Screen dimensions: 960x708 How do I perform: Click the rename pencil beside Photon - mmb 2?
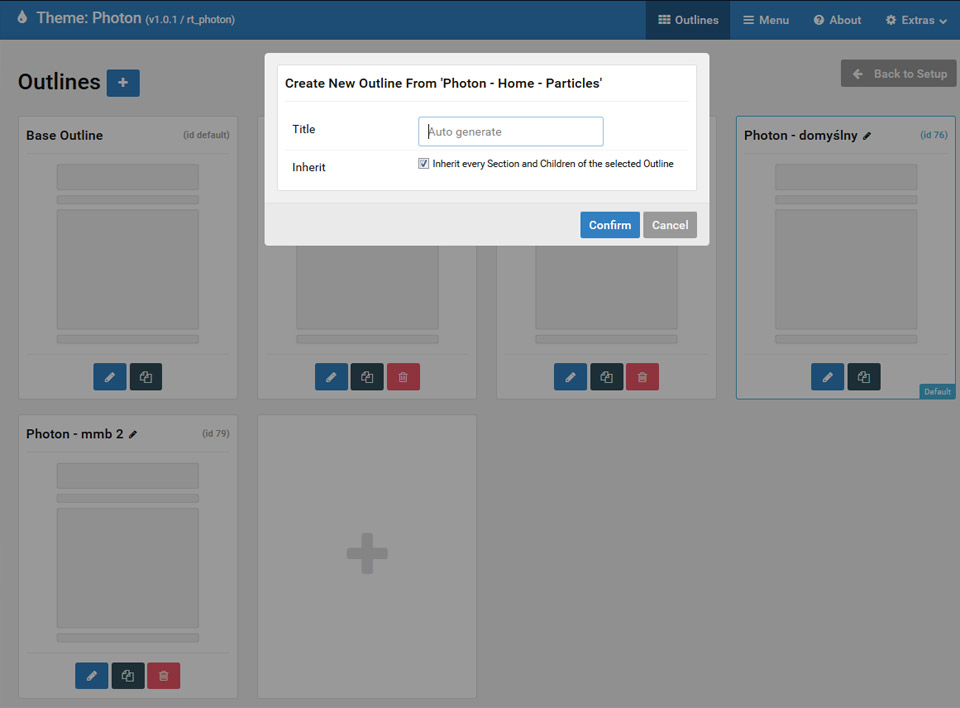point(133,434)
